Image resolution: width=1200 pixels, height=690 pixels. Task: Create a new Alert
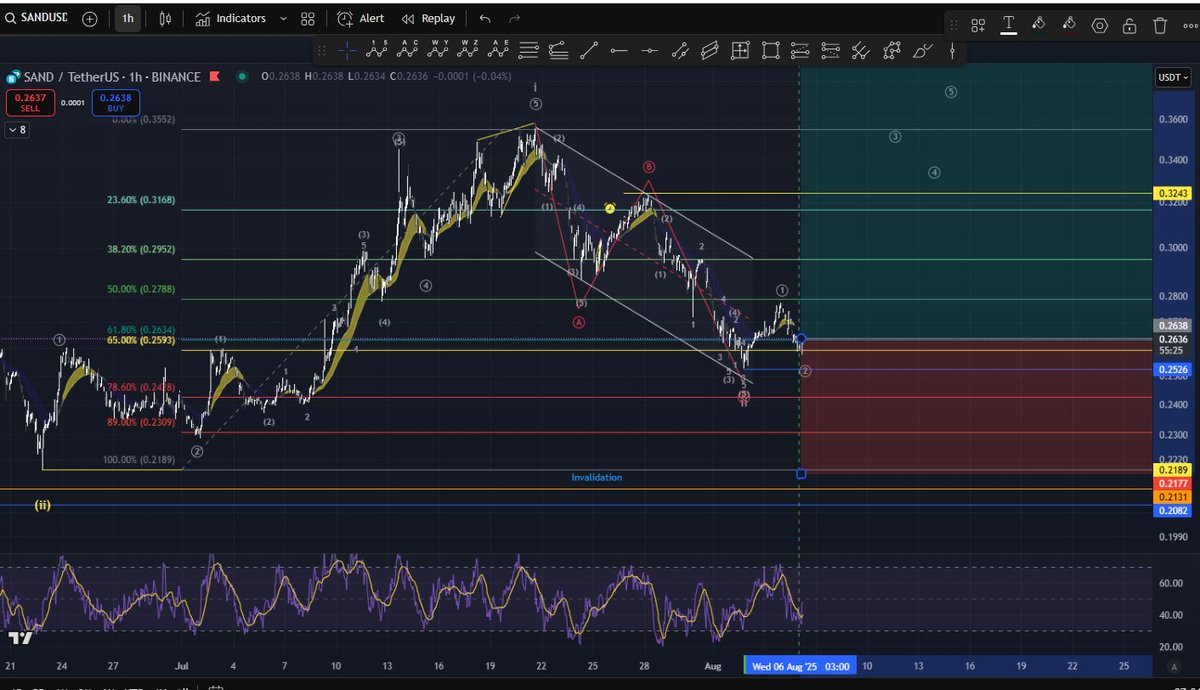point(361,18)
